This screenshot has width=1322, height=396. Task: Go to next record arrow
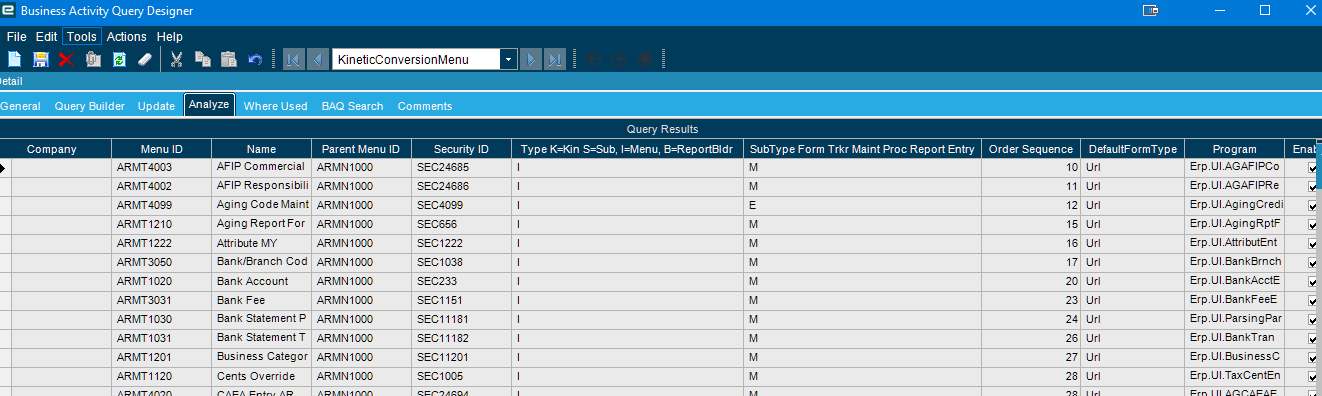tap(532, 60)
